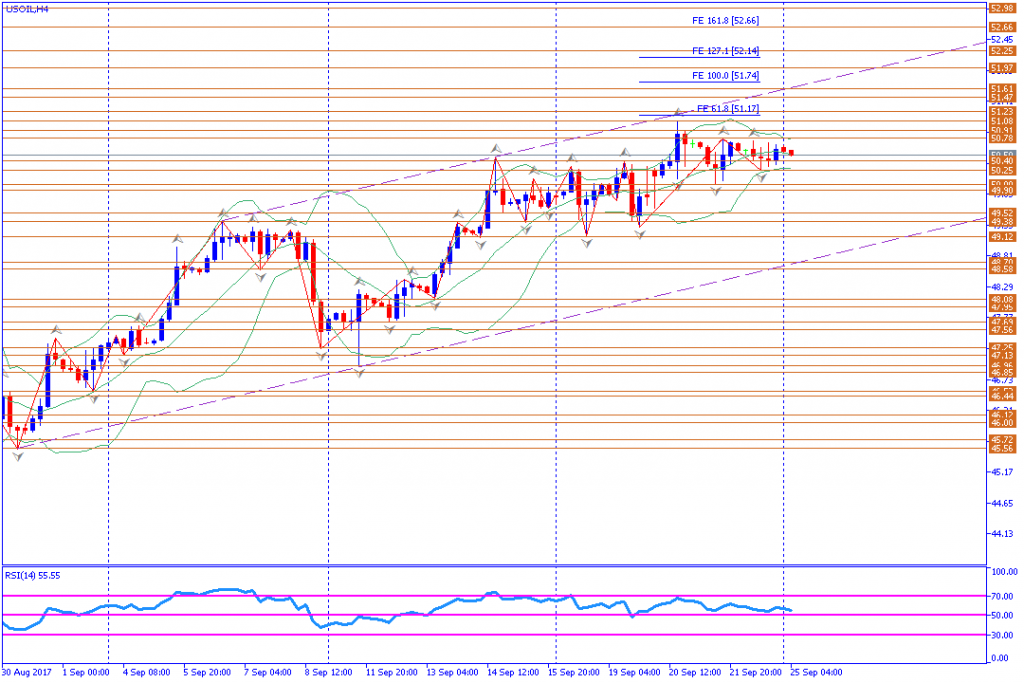Click the RSI 70.00 level value
The width and height of the screenshot is (1024, 683).
pyautogui.click(x=1004, y=596)
